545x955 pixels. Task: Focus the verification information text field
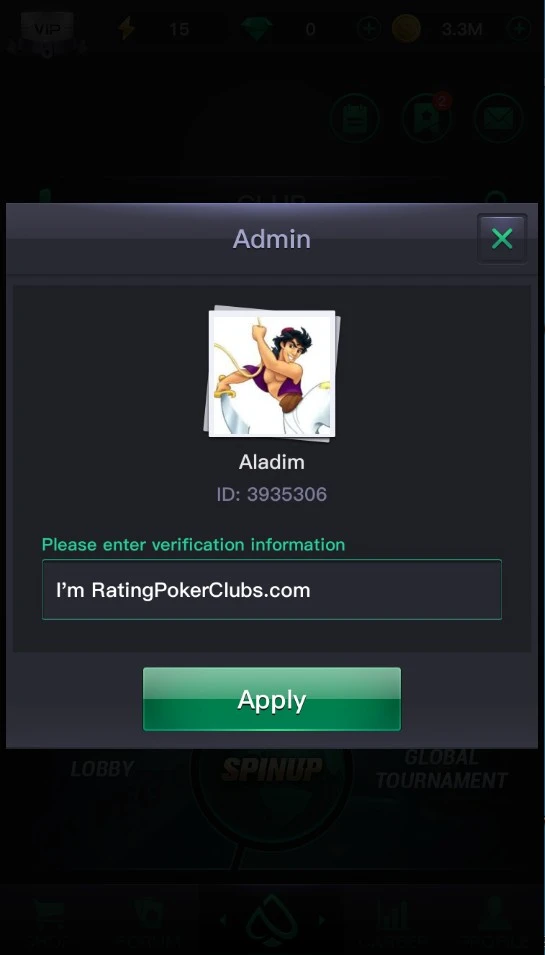coord(272,590)
